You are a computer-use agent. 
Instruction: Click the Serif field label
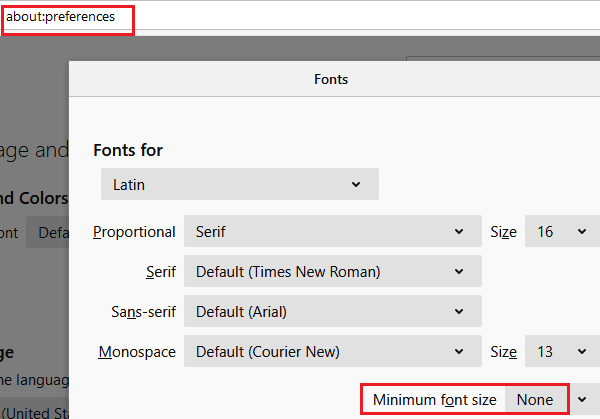[160, 272]
